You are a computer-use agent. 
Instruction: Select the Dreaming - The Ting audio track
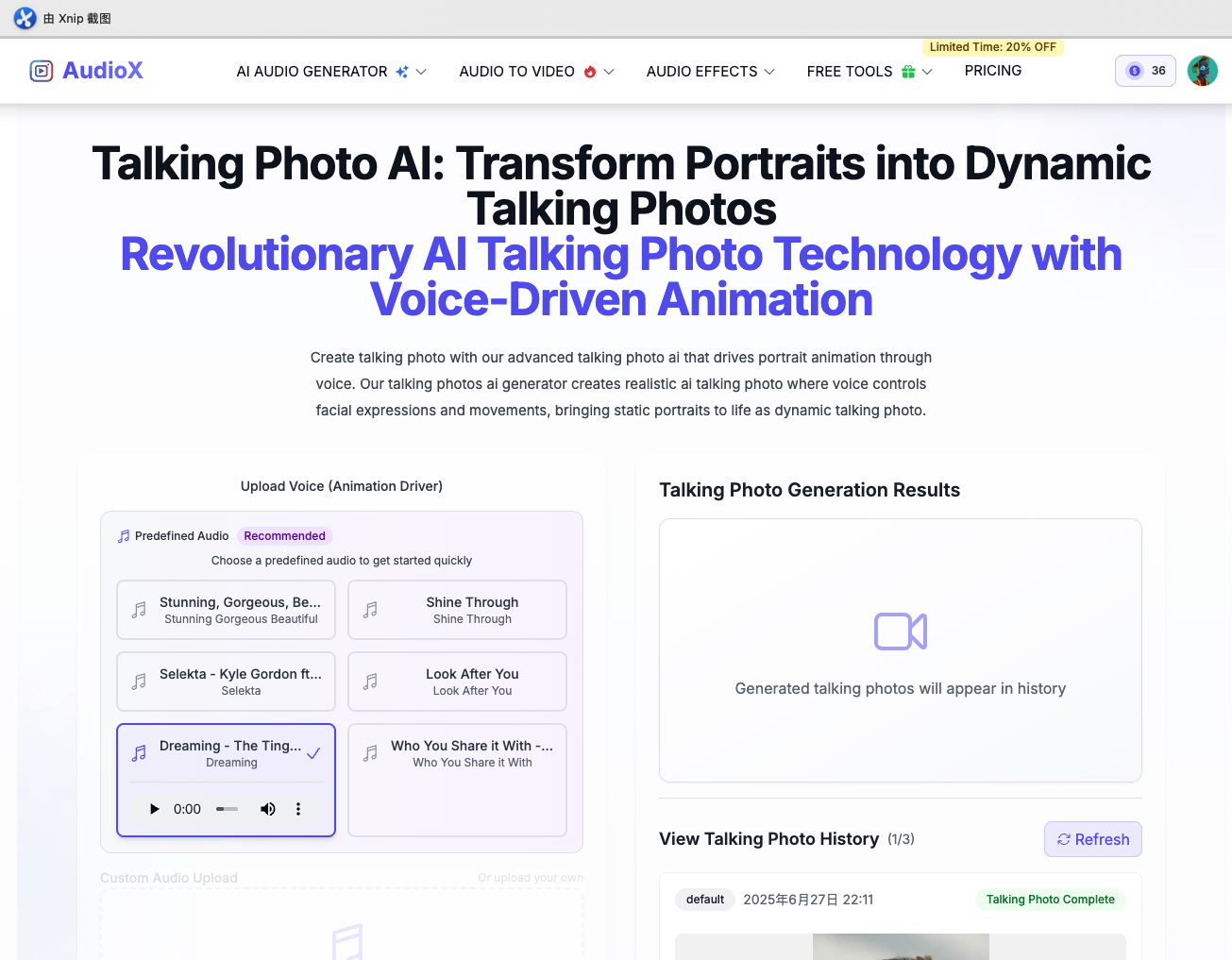click(x=226, y=753)
